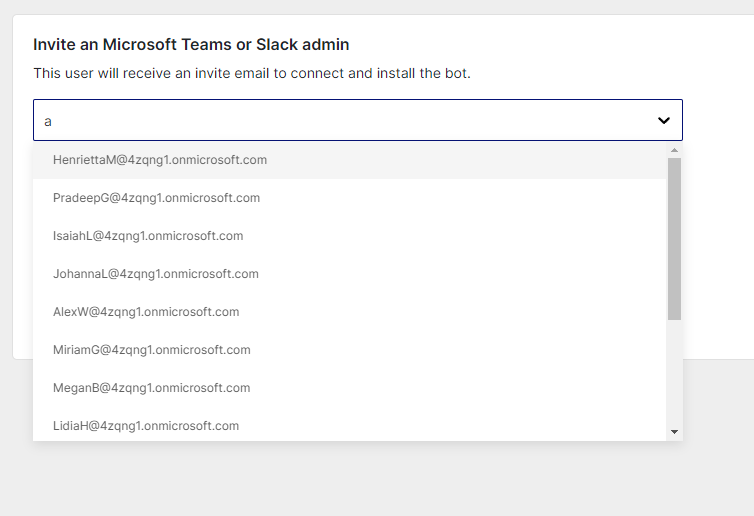Choose PradeepG@4zqng1.onmicrosoft.com option
This screenshot has width=754, height=516.
click(350, 198)
